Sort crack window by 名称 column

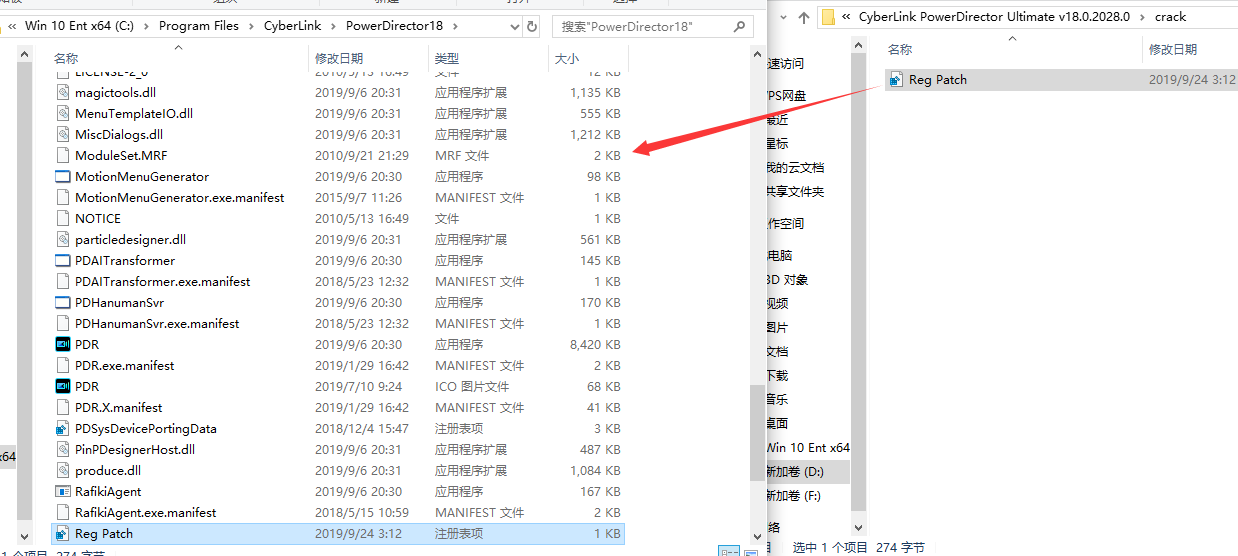pos(900,49)
